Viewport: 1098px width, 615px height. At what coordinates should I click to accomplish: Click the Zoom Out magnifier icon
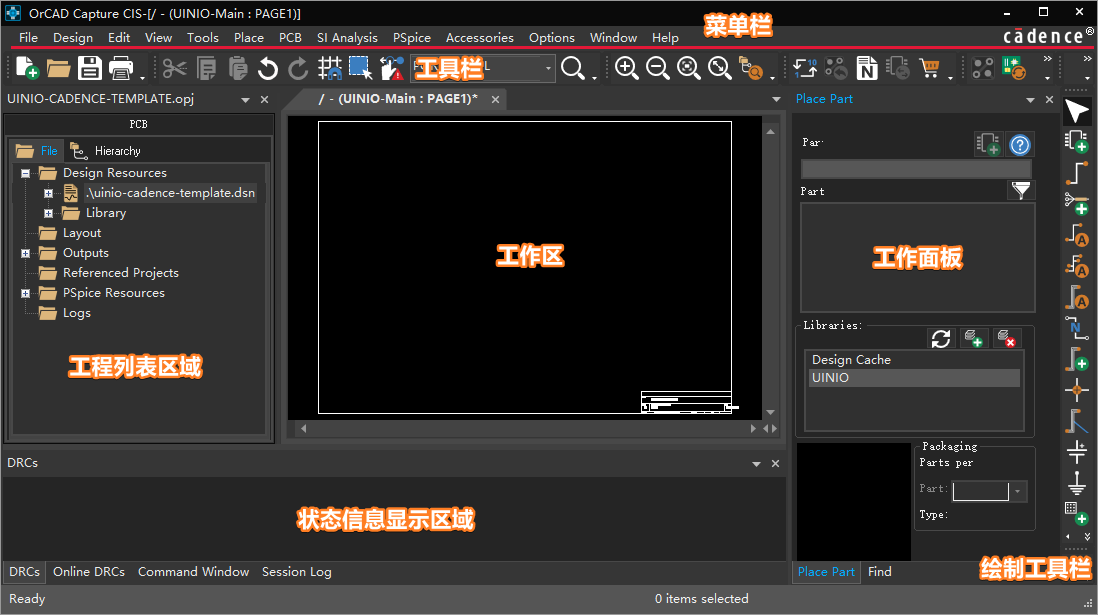657,68
